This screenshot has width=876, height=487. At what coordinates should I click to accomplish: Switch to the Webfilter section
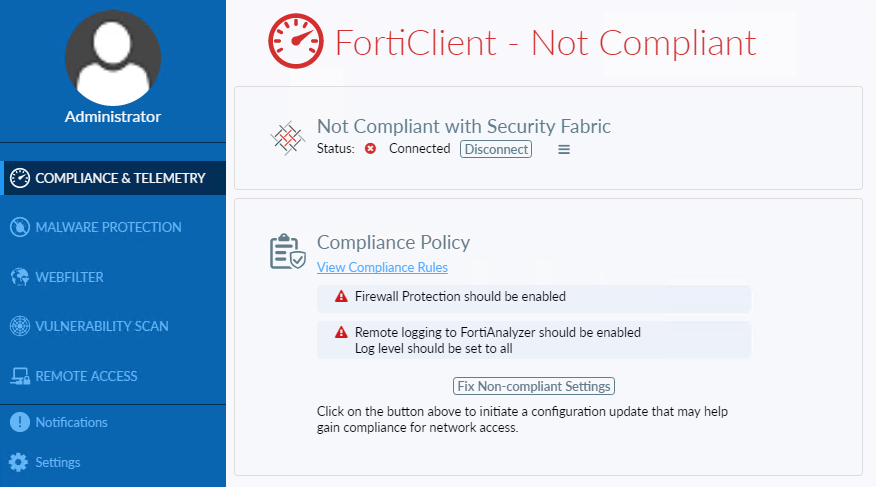pyautogui.click(x=69, y=277)
